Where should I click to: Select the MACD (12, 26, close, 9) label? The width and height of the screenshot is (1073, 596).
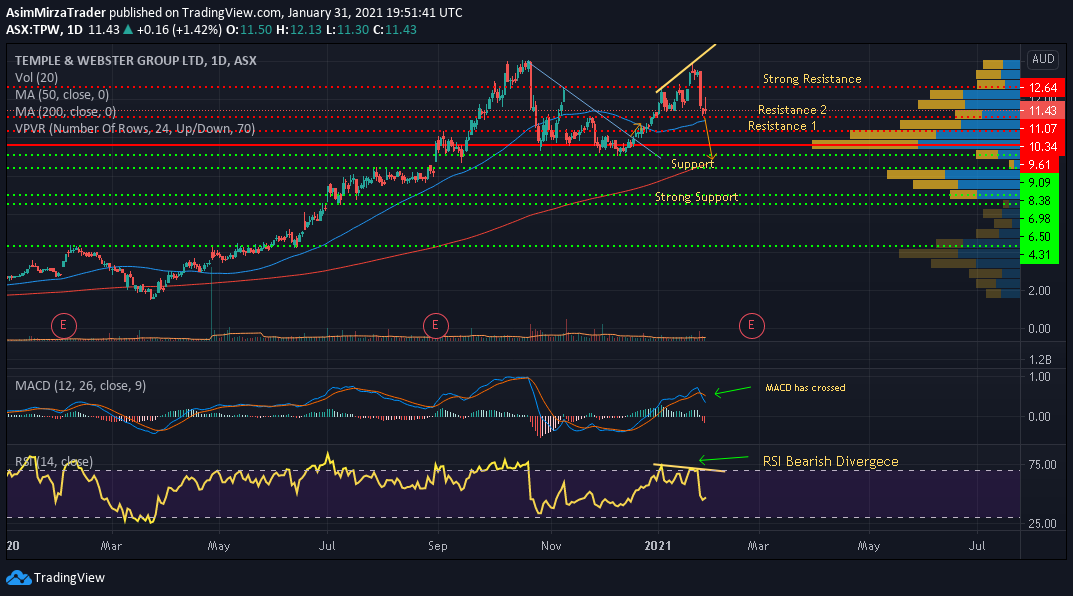coord(81,386)
